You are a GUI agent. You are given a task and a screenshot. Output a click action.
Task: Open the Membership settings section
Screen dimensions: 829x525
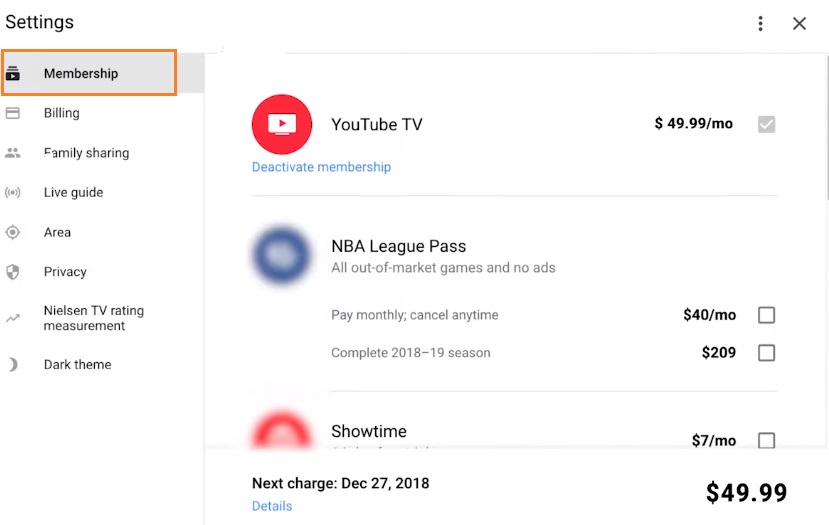pyautogui.click(x=103, y=73)
